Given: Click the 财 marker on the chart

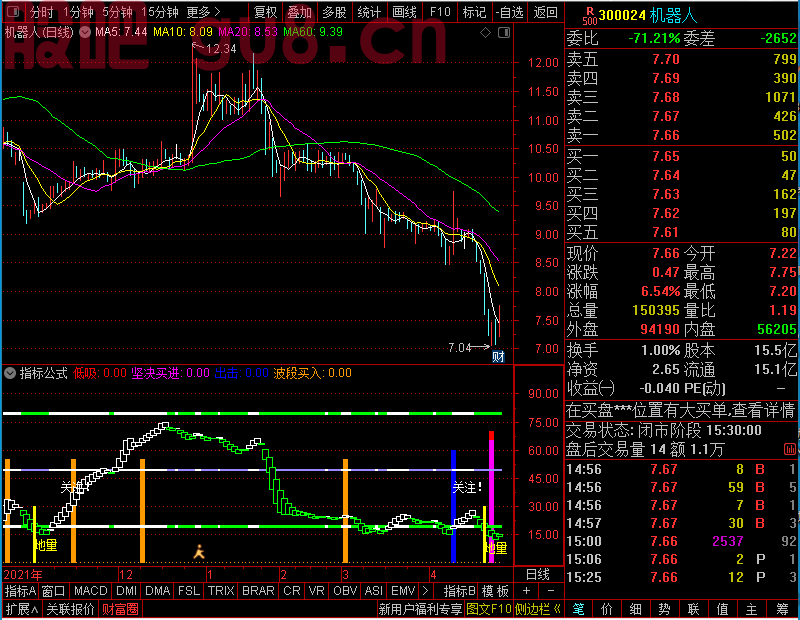Looking at the screenshot, I should pos(498,356).
